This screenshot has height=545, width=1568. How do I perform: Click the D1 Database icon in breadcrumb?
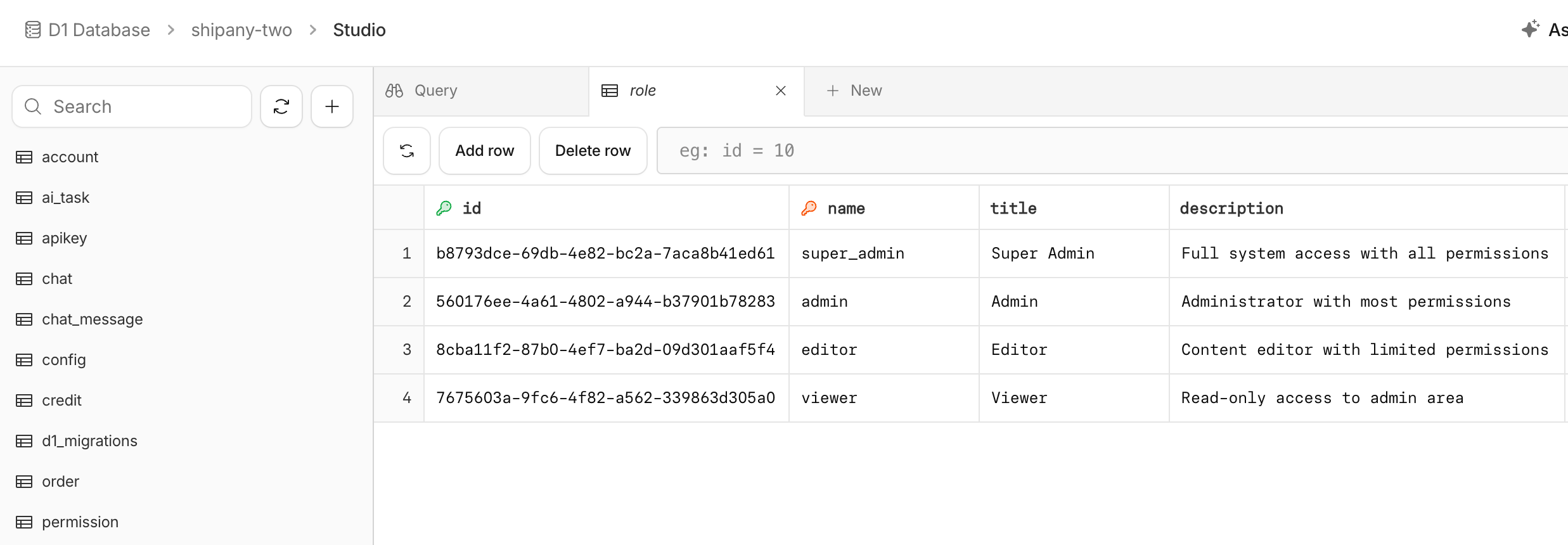(33, 30)
